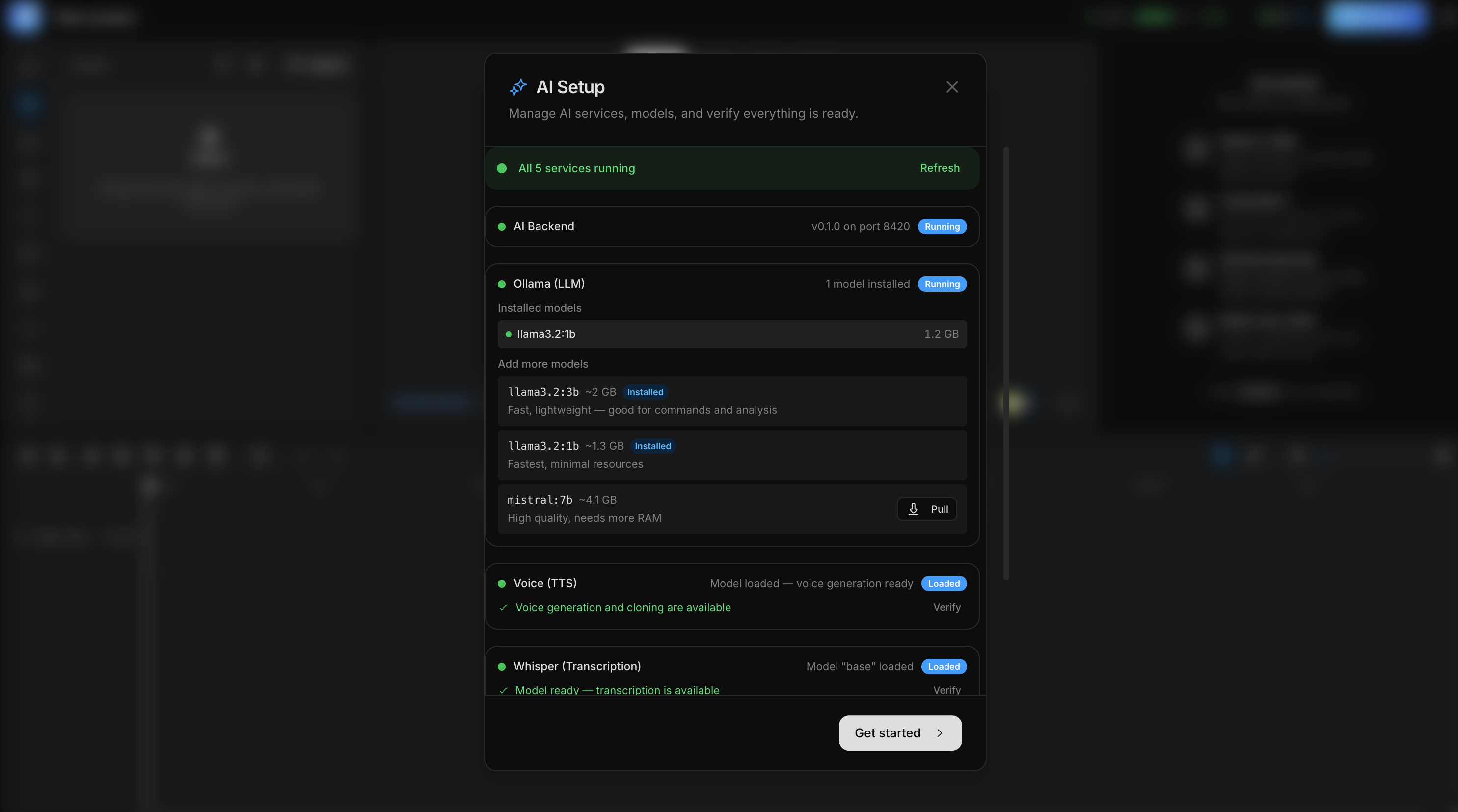
Task: Click the download icon inside the Pull button
Action: tap(913, 509)
